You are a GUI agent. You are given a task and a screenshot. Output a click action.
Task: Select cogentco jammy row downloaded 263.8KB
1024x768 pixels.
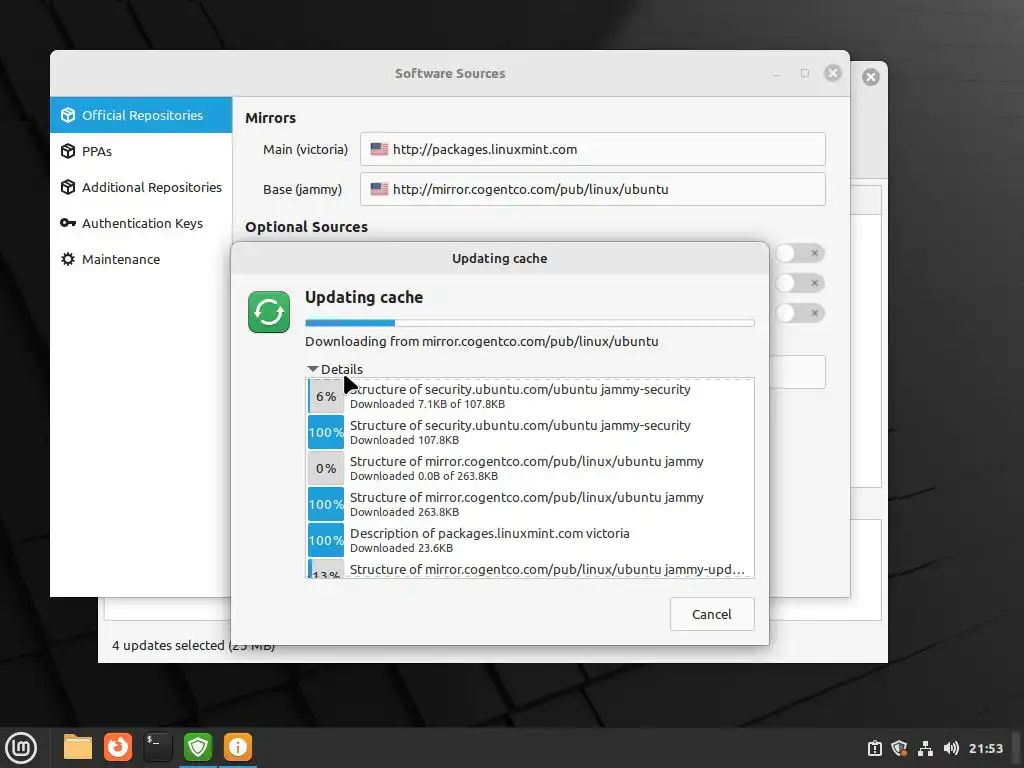tap(530, 504)
